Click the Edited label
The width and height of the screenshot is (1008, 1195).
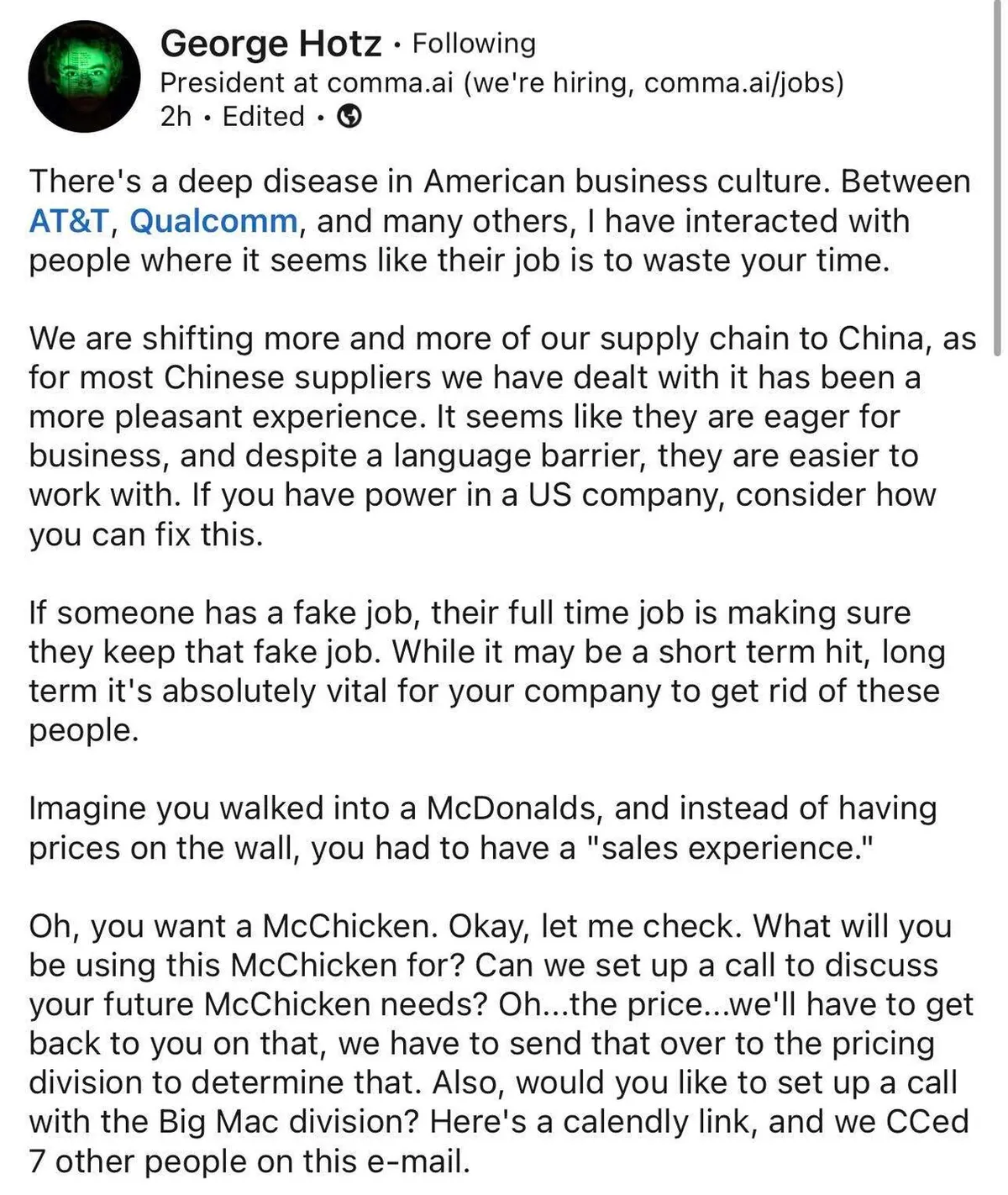[x=263, y=116]
